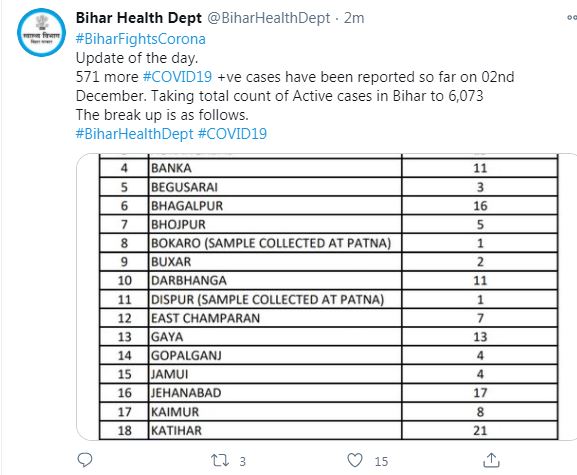
Task: Click the @BiharHealthDept handle
Action: pyautogui.click(x=269, y=18)
